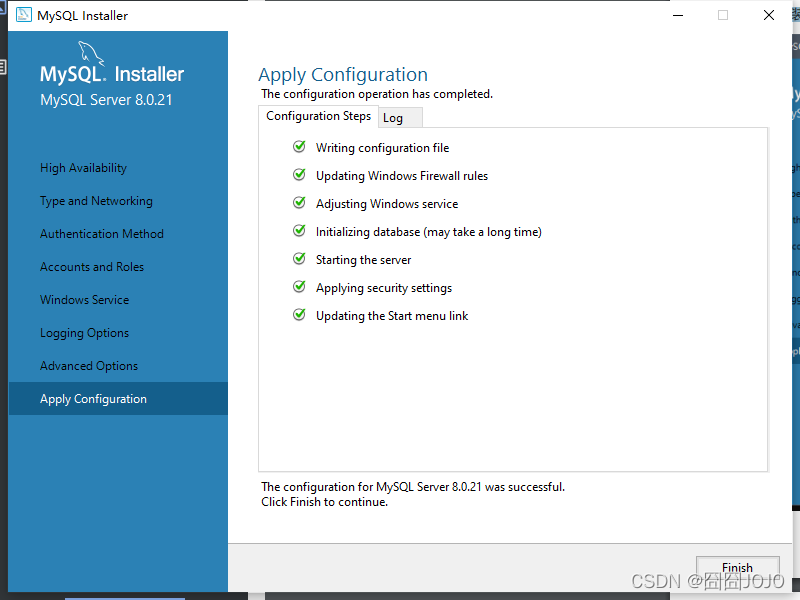Click 'The configuration for MySQL Server 8.0.21 was successful.' text
Viewport: 800px width, 600px height.
coord(413,487)
